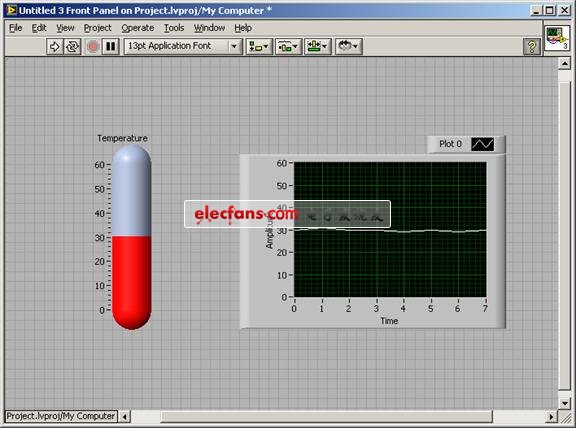The image size is (576, 428).
Task: Open the File menu
Action: point(16,28)
